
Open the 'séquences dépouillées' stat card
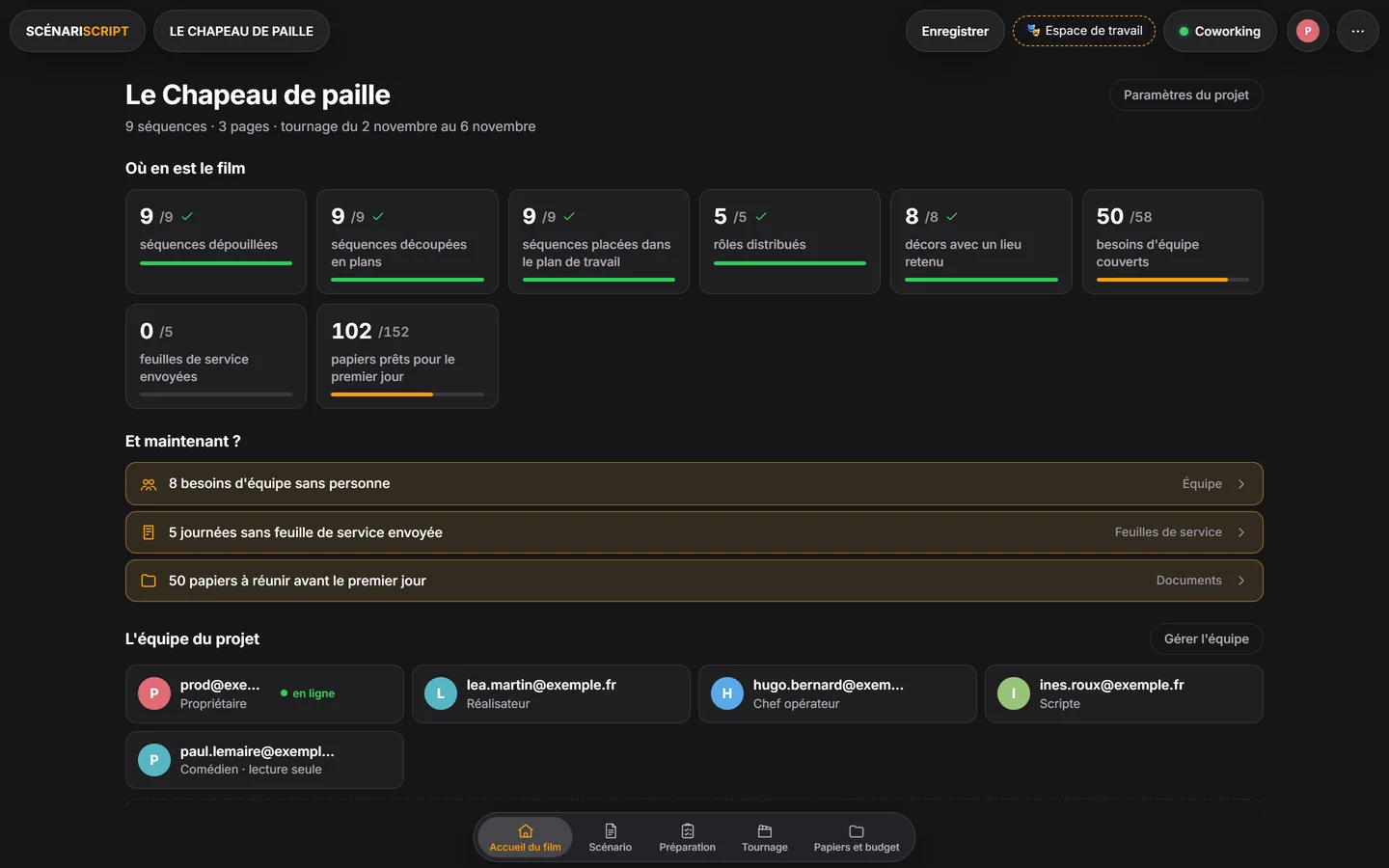216,241
